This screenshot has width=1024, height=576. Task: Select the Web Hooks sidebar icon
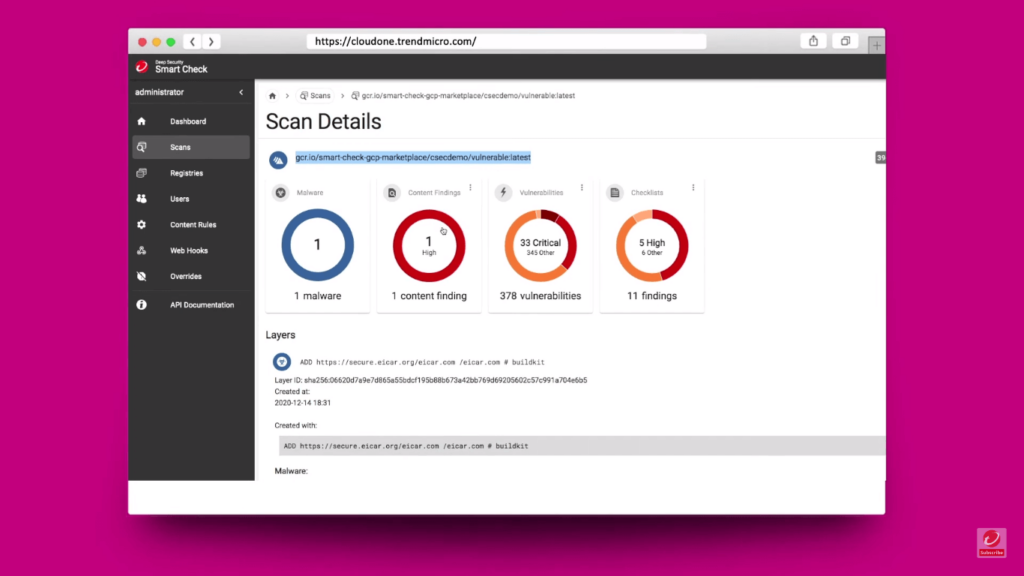pyautogui.click(x=141, y=250)
